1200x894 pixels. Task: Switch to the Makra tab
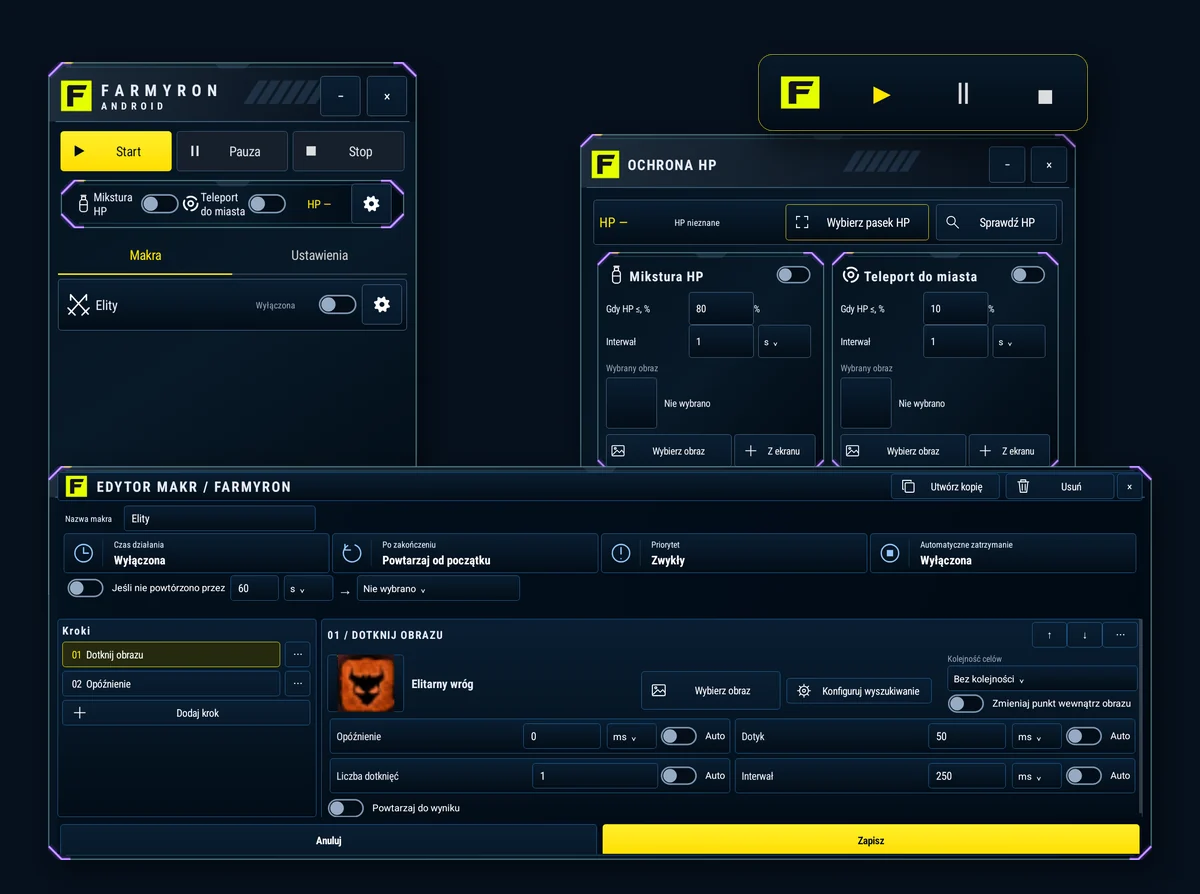(145, 256)
